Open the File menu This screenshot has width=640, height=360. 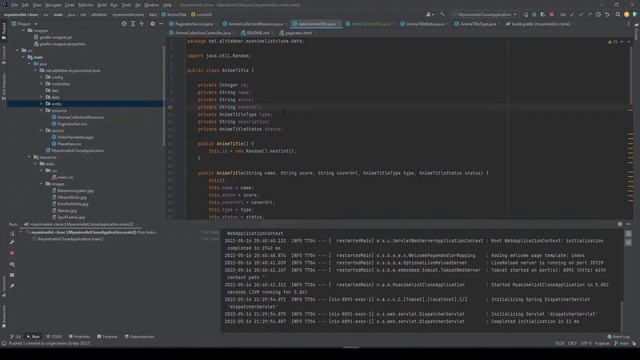click(x=15, y=5)
